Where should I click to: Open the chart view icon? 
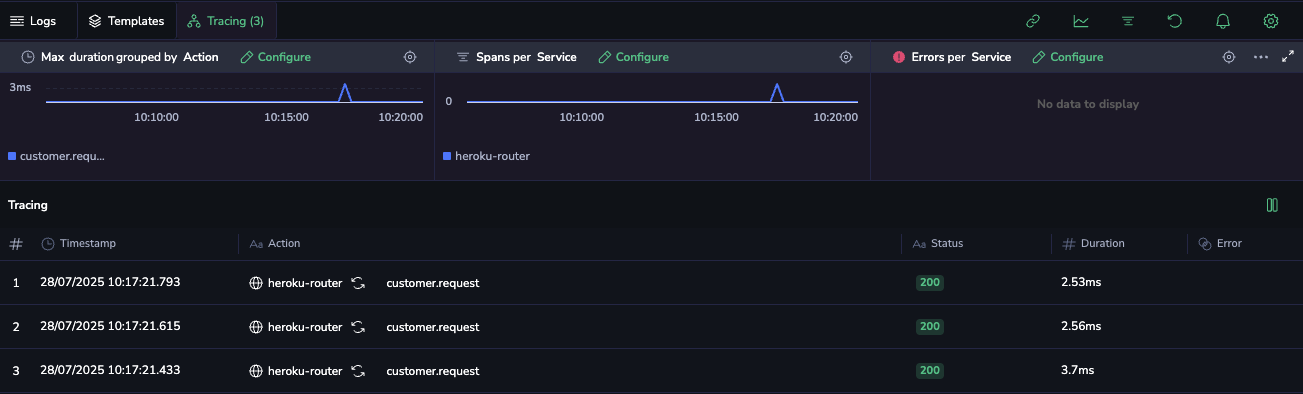pos(1081,21)
